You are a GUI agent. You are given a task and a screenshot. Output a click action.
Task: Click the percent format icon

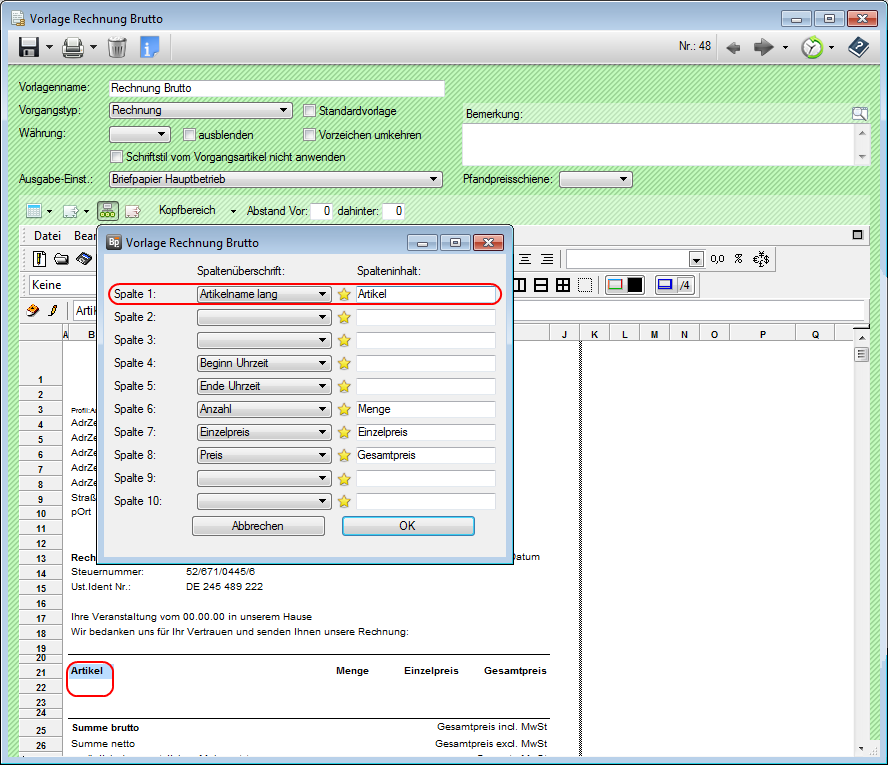(738, 259)
